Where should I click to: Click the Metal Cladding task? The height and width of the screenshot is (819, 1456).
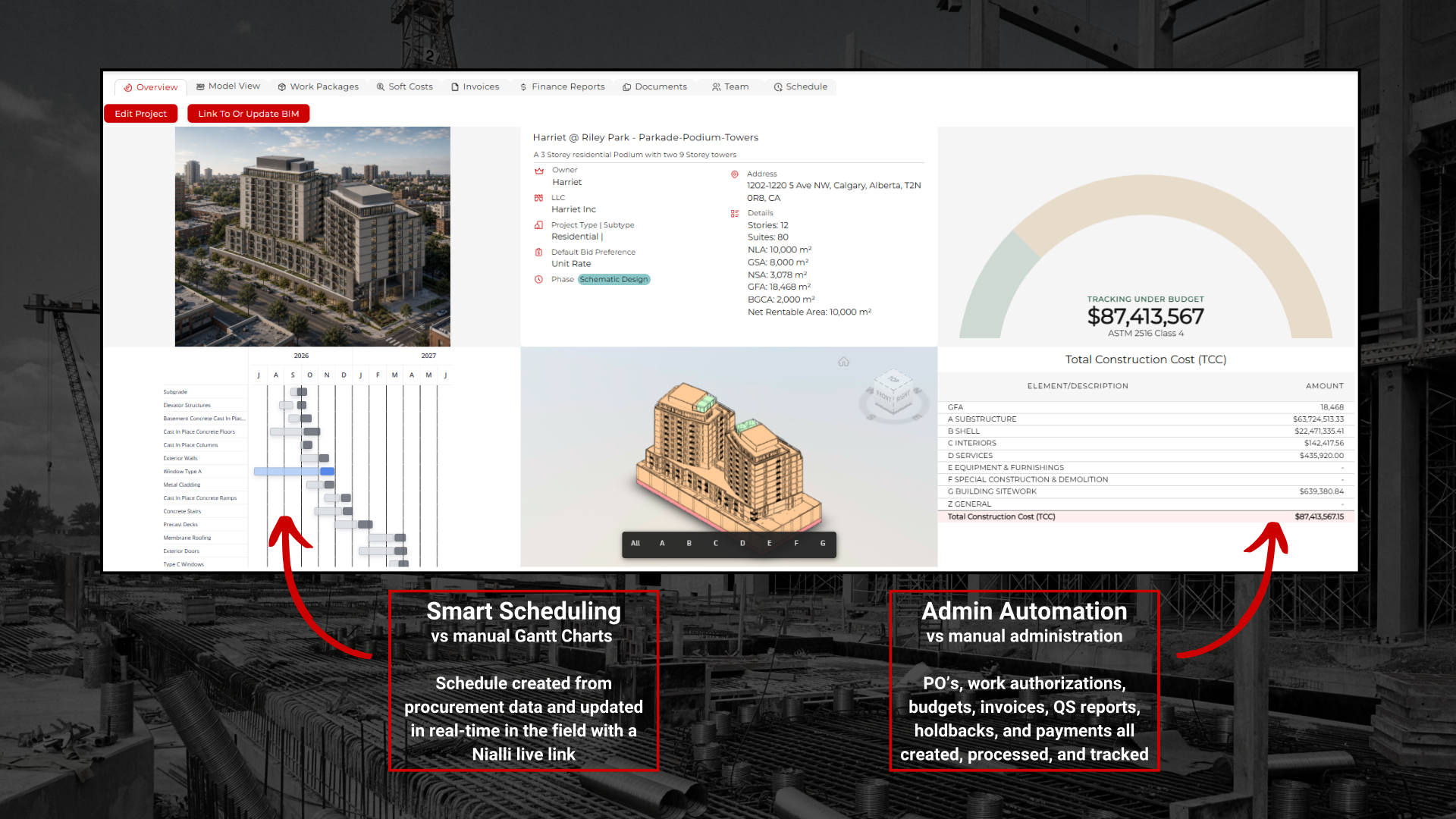181,485
